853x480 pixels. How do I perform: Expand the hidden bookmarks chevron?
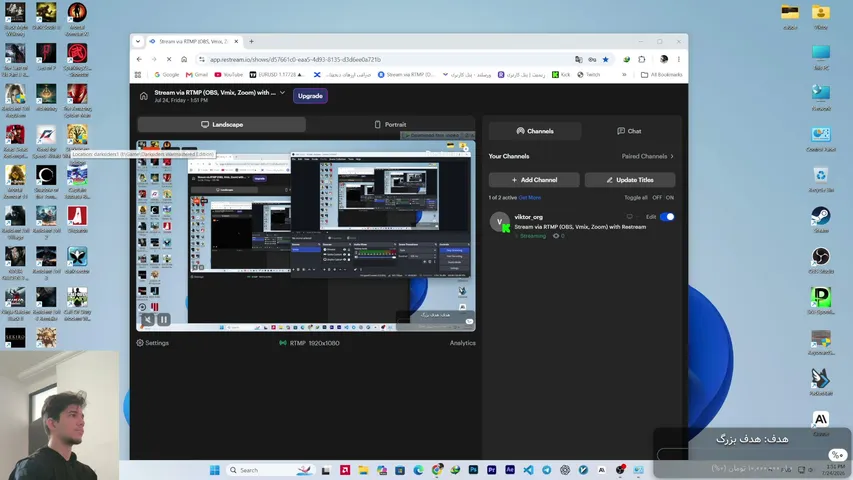(624, 75)
